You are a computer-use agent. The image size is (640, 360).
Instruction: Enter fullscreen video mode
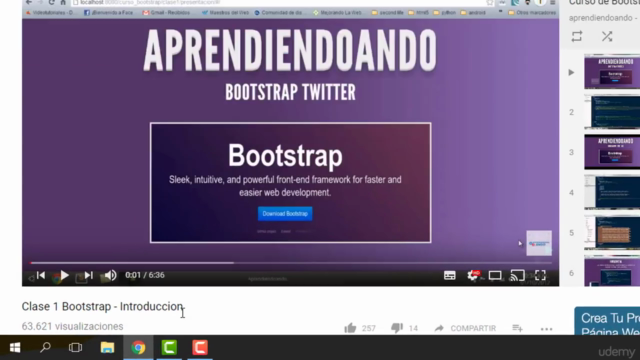540,276
